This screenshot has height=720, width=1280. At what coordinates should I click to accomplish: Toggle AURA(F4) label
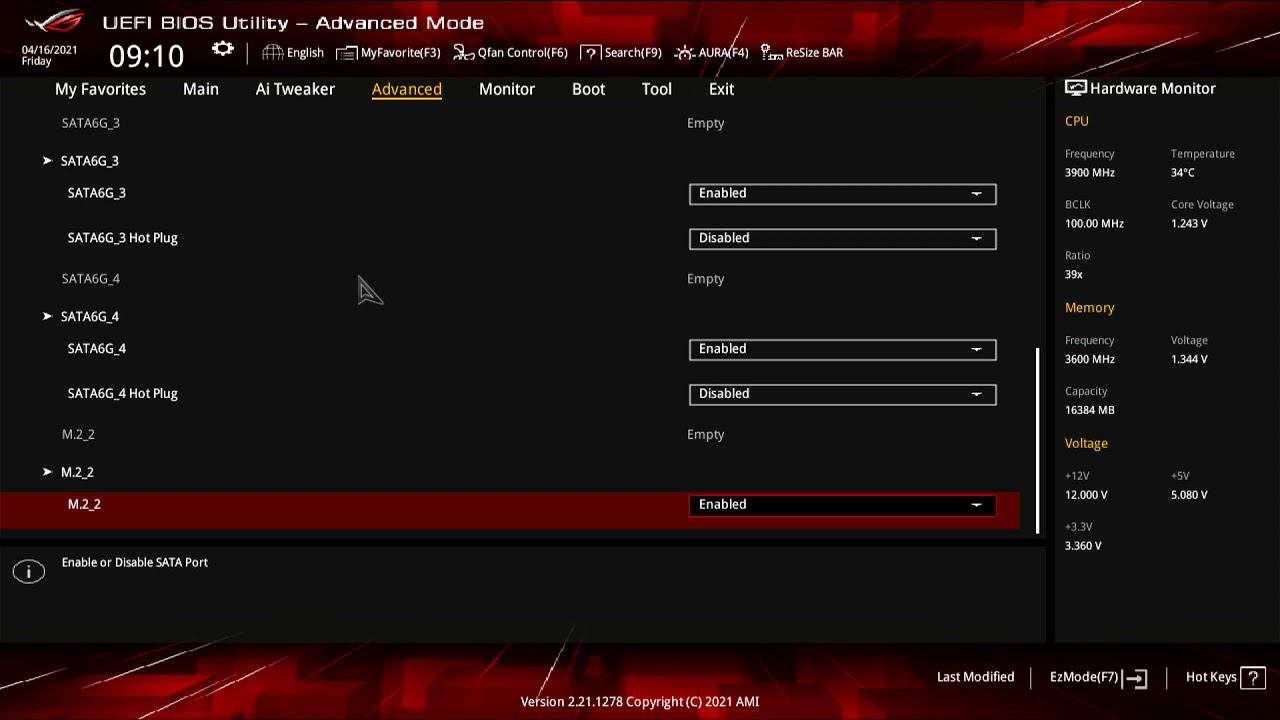pyautogui.click(x=723, y=52)
